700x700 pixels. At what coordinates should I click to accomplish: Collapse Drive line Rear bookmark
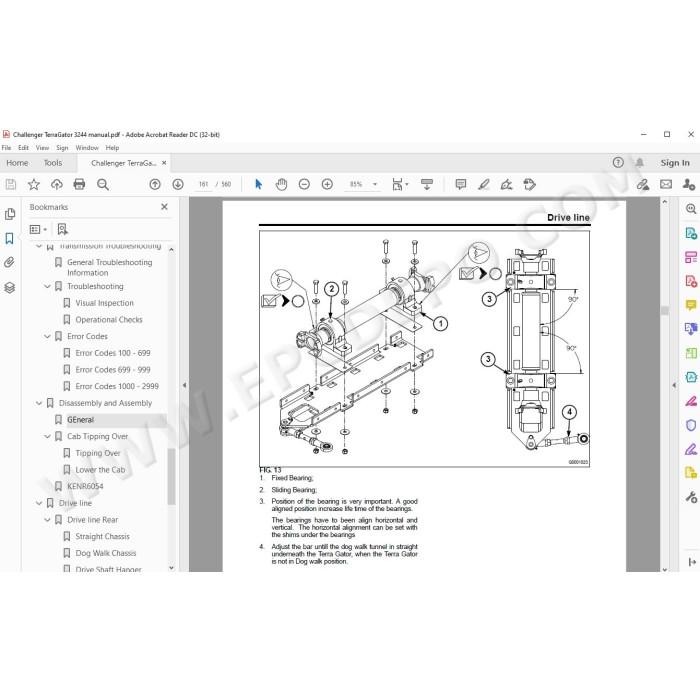tap(47, 520)
